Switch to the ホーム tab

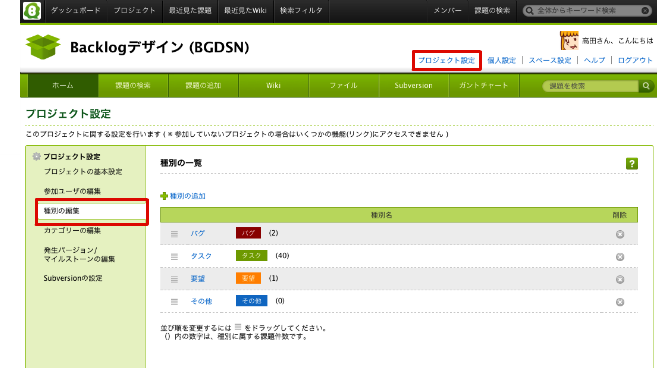[x=63, y=86]
